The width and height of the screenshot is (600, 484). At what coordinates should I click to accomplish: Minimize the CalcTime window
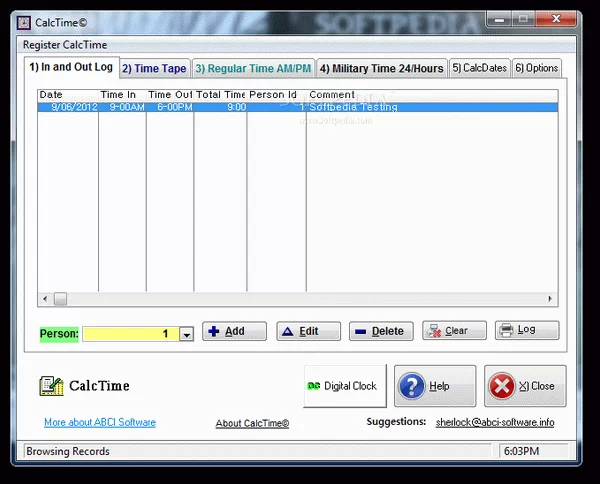pos(499,19)
